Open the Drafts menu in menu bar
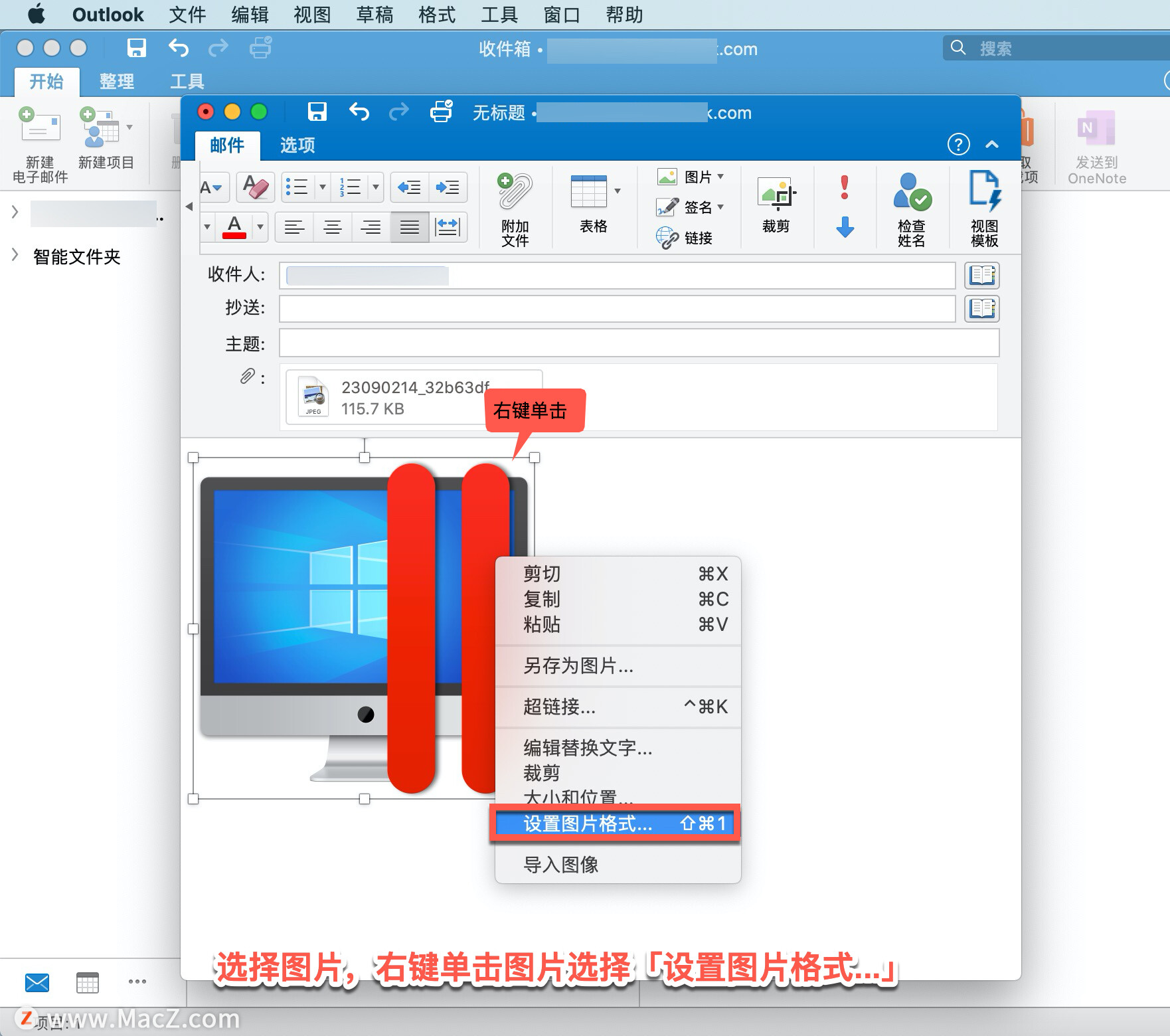Viewport: 1170px width, 1036px height. point(375,15)
